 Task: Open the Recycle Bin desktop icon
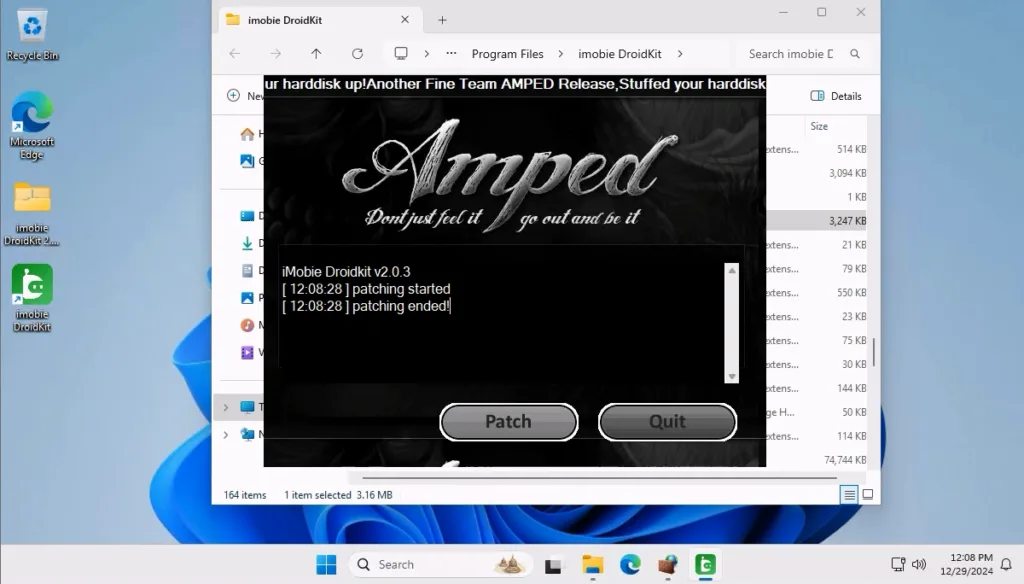pyautogui.click(x=32, y=35)
